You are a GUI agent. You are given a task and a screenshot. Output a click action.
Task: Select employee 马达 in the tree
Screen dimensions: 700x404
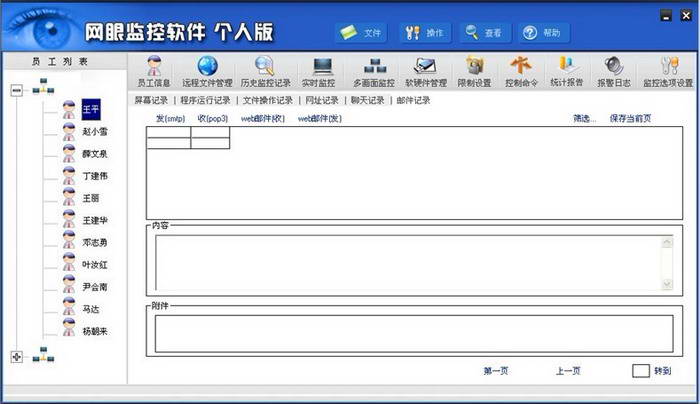(91, 309)
